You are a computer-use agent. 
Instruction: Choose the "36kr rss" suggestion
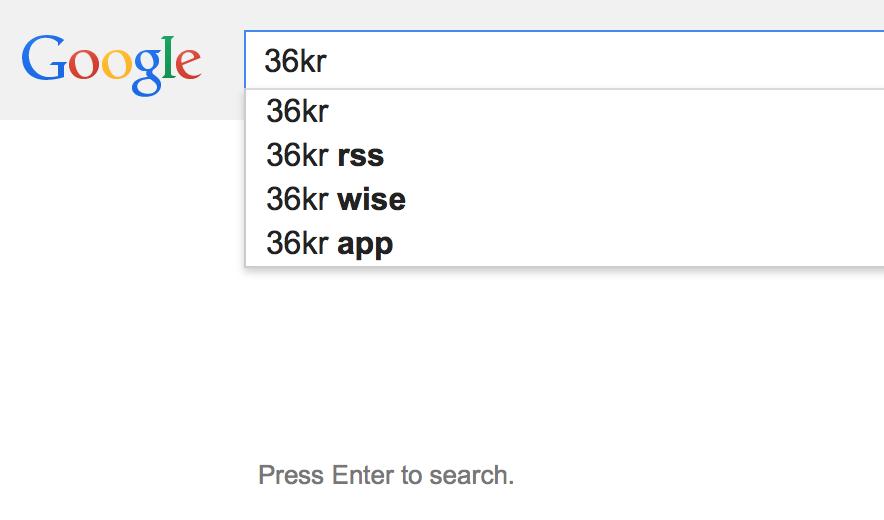(325, 155)
